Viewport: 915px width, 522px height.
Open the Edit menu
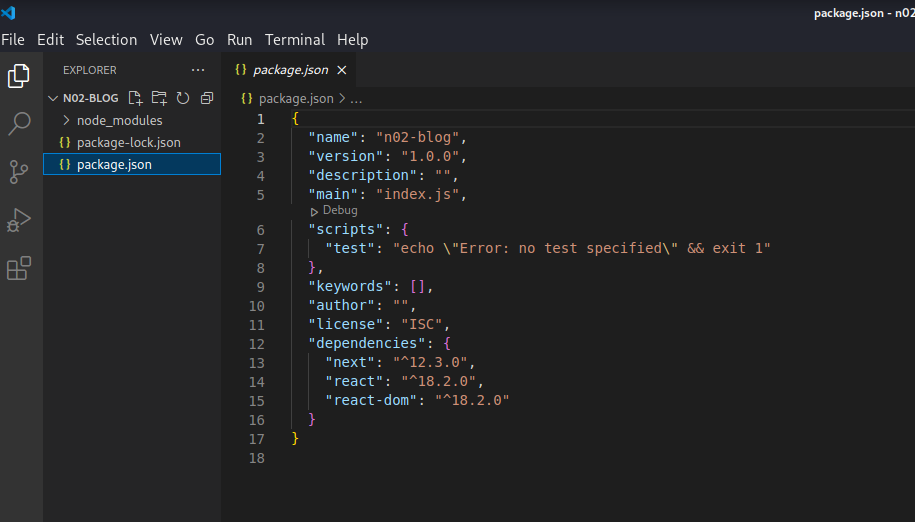(50, 40)
